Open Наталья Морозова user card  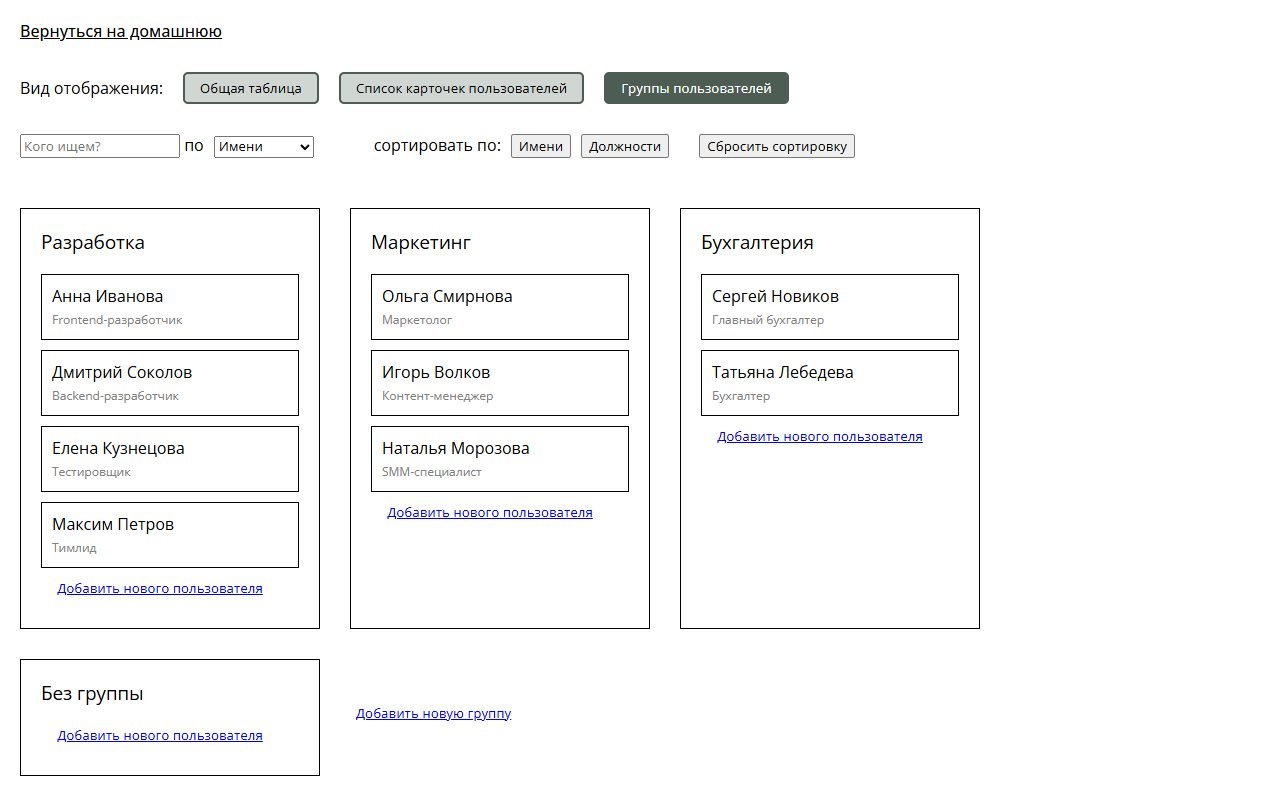coord(500,459)
